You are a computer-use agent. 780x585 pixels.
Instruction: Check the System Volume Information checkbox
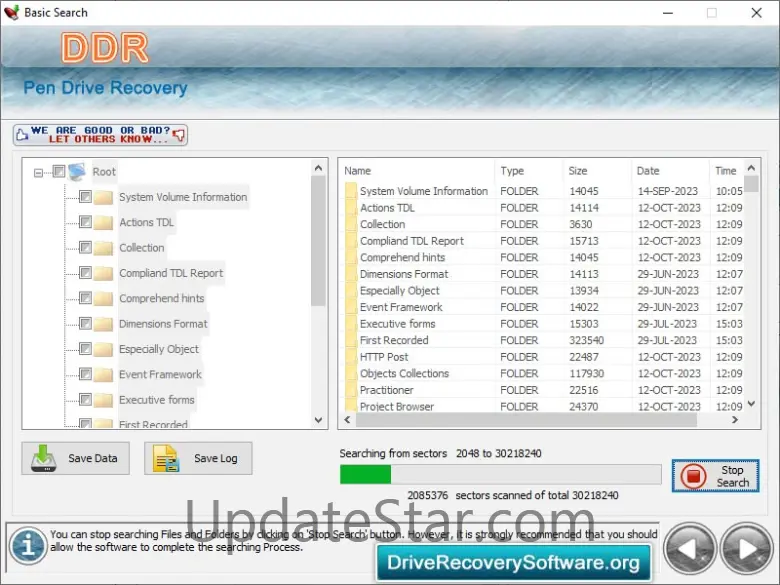point(86,196)
